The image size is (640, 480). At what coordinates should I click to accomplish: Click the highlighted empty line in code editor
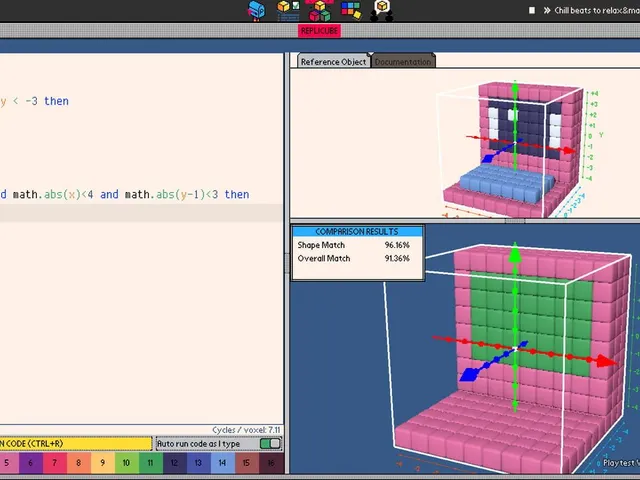click(x=141, y=213)
